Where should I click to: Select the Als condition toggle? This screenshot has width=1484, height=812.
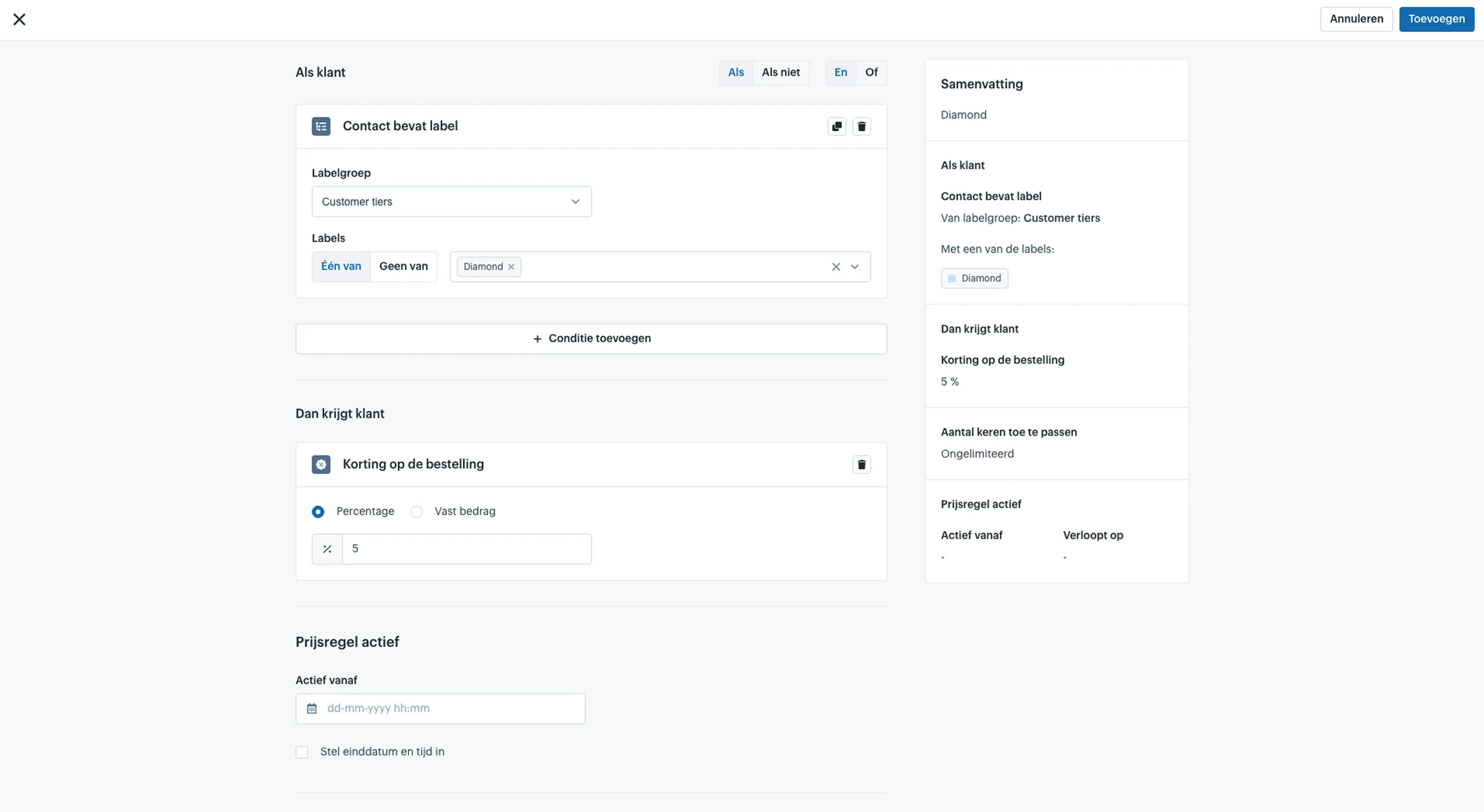736,73
